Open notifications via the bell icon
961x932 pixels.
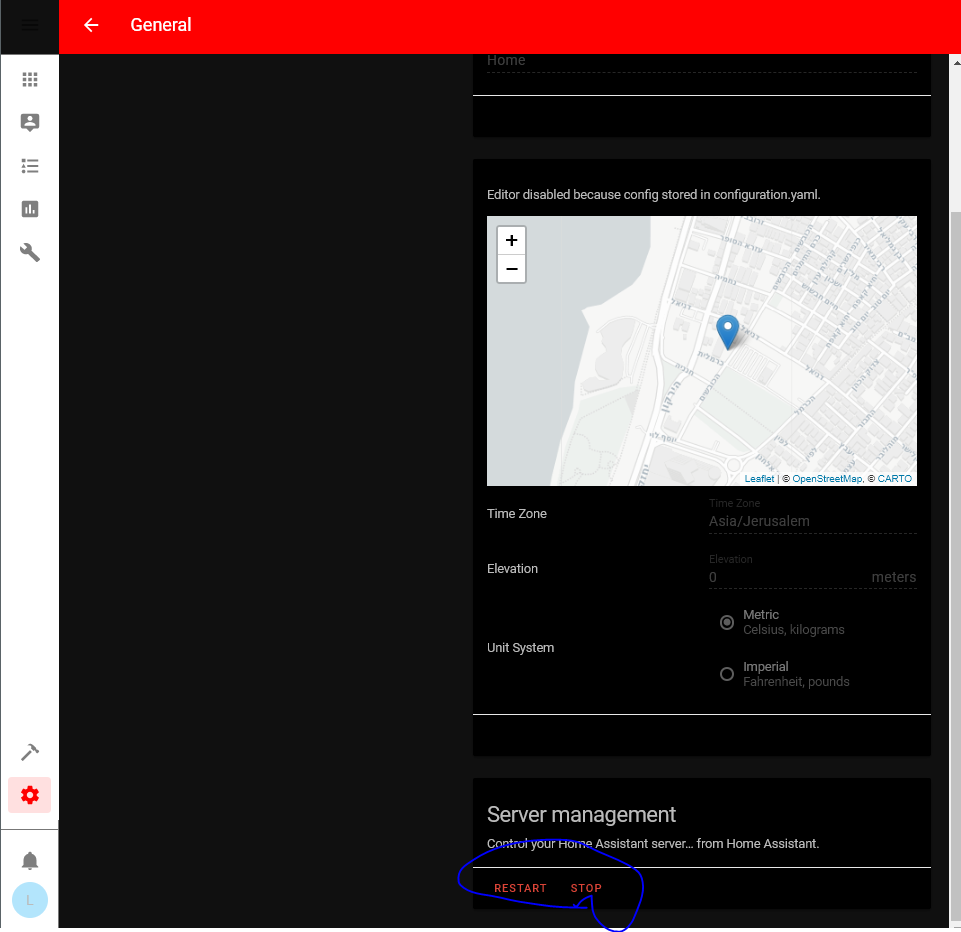[29, 860]
